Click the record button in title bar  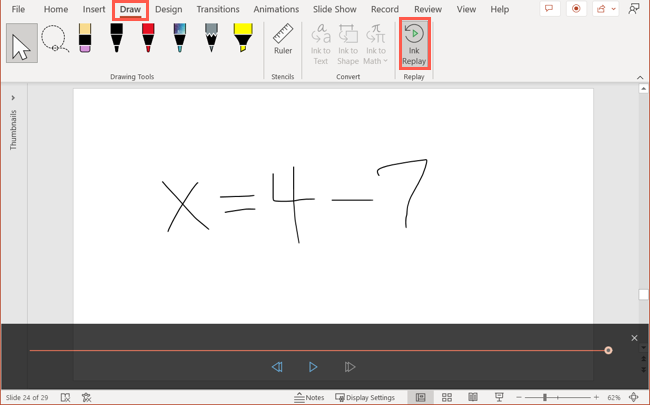click(x=576, y=9)
